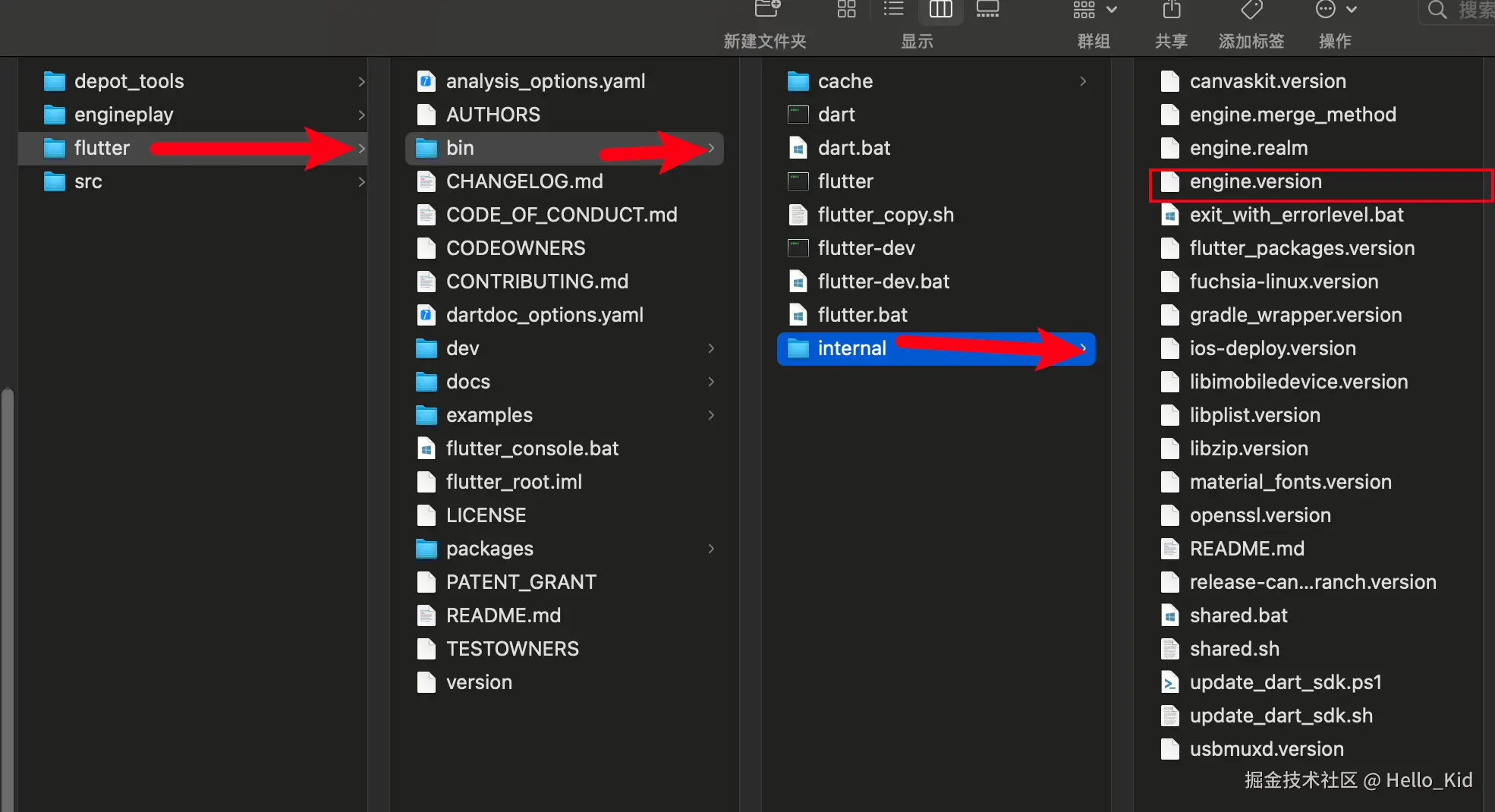1495x812 pixels.
Task: Click the depot_tools folder icon
Action: click(x=55, y=81)
